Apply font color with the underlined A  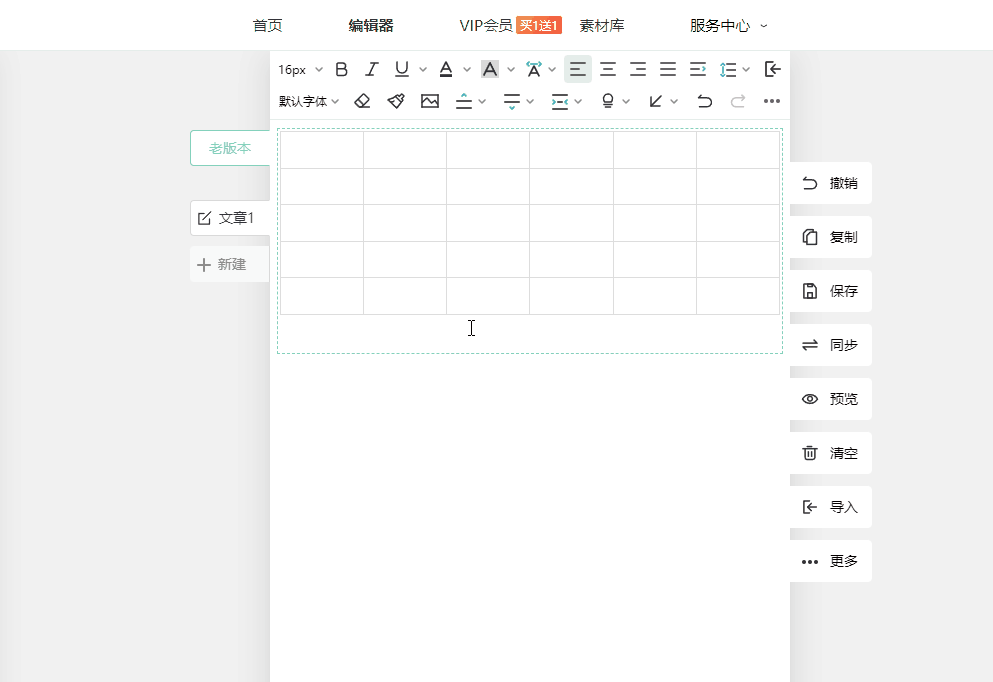click(x=446, y=69)
